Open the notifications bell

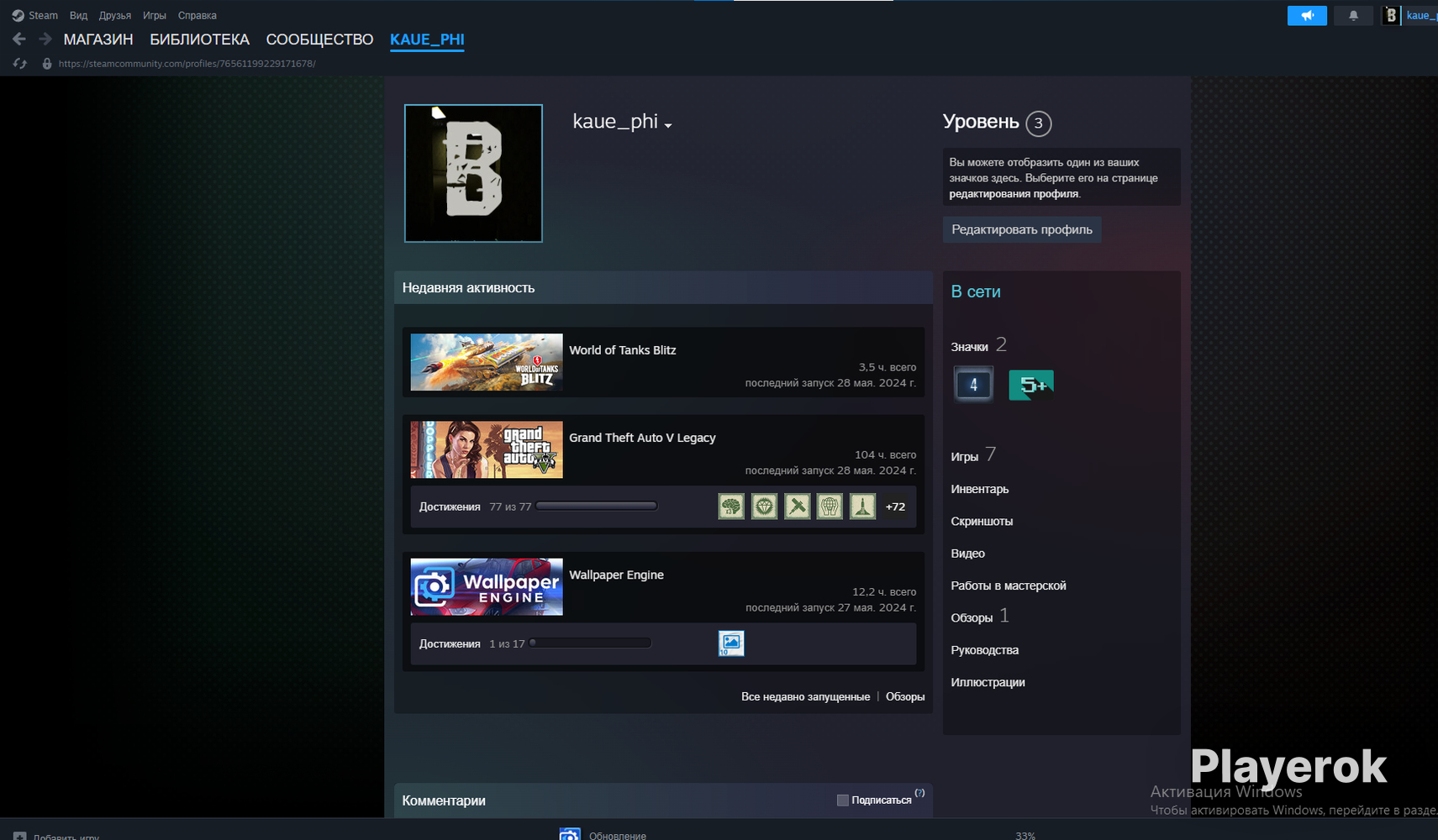(x=1353, y=15)
